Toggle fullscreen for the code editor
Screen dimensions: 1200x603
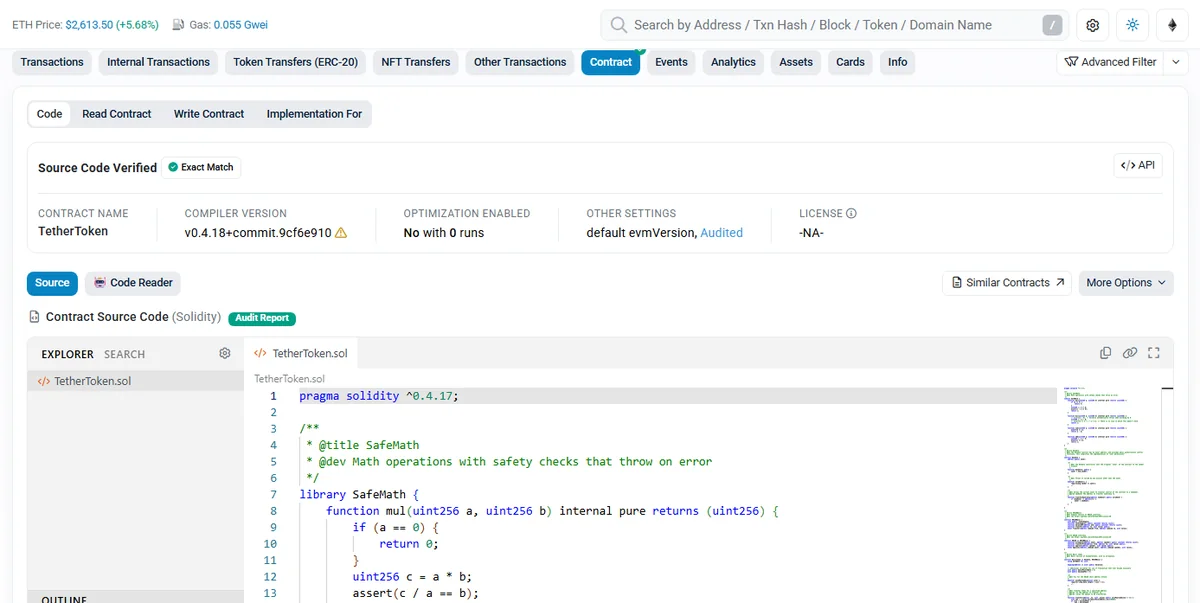point(1153,353)
